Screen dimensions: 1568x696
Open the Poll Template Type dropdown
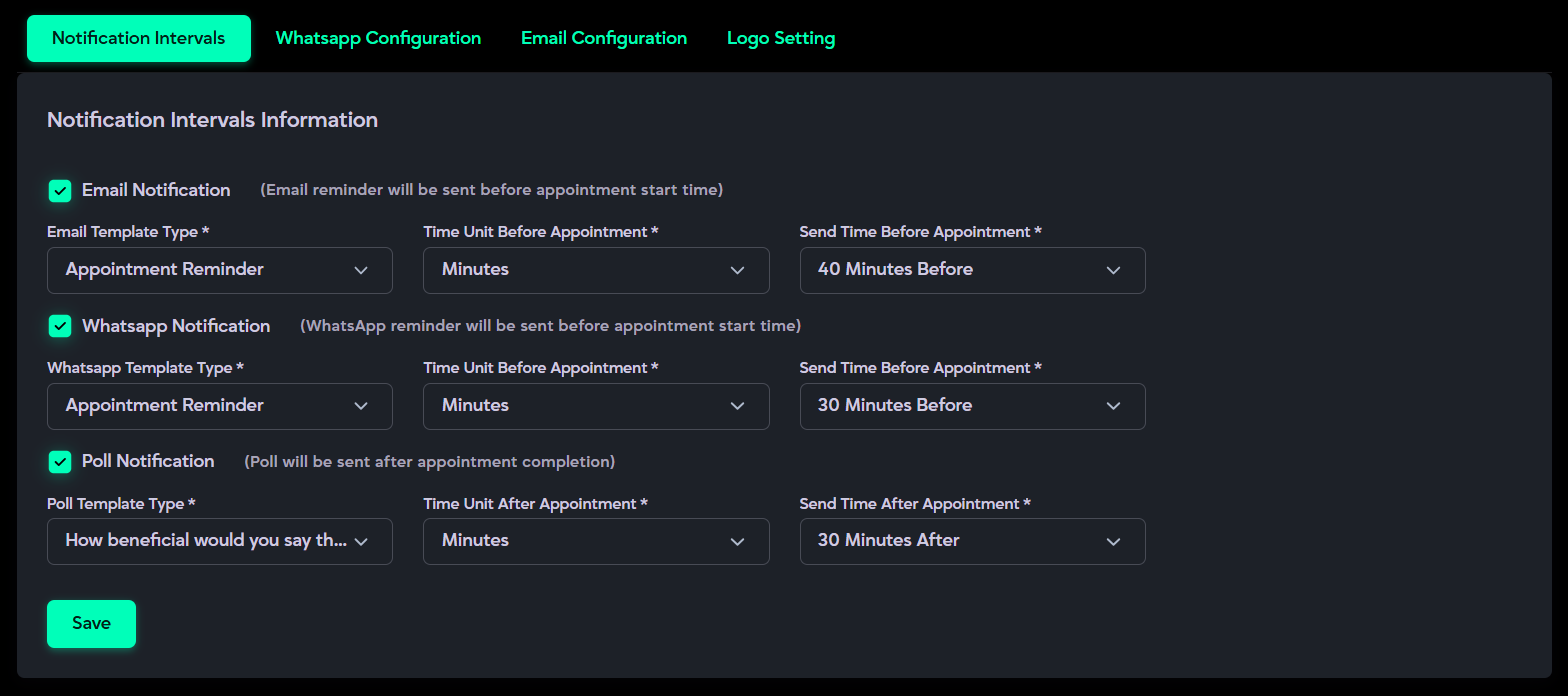click(x=219, y=541)
